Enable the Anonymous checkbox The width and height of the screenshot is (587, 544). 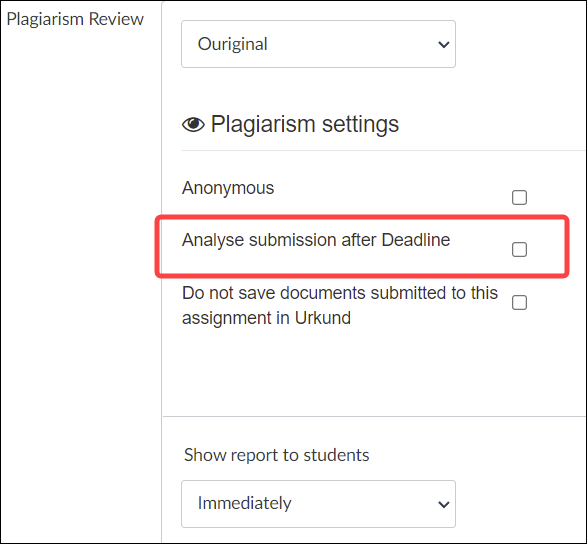pyautogui.click(x=519, y=197)
